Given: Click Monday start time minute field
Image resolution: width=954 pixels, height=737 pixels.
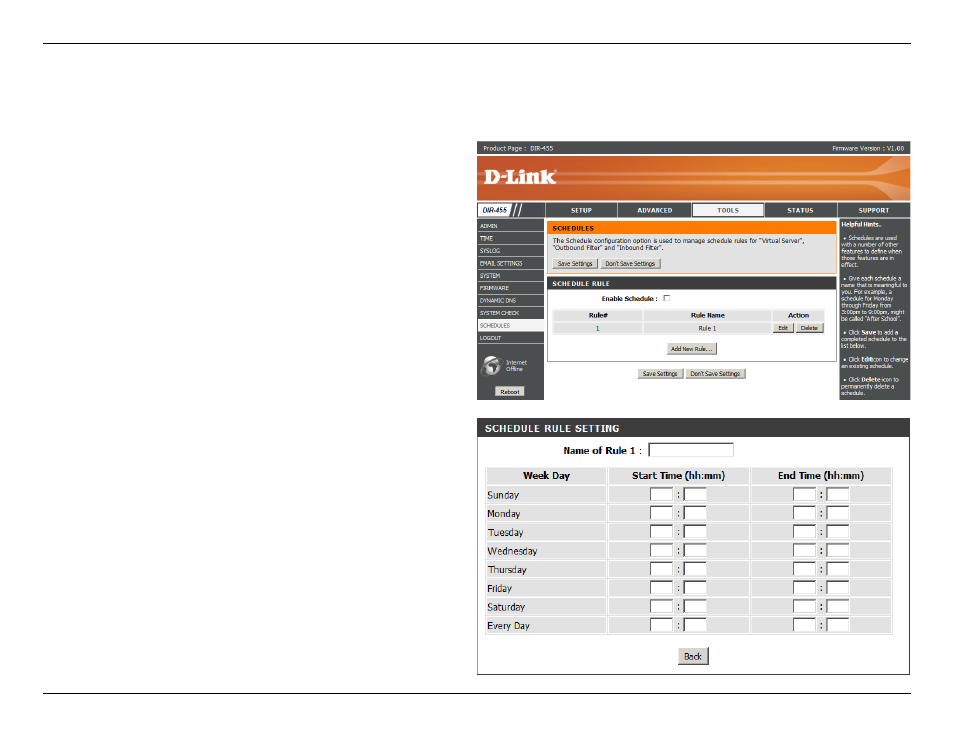Looking at the screenshot, I should [x=695, y=513].
